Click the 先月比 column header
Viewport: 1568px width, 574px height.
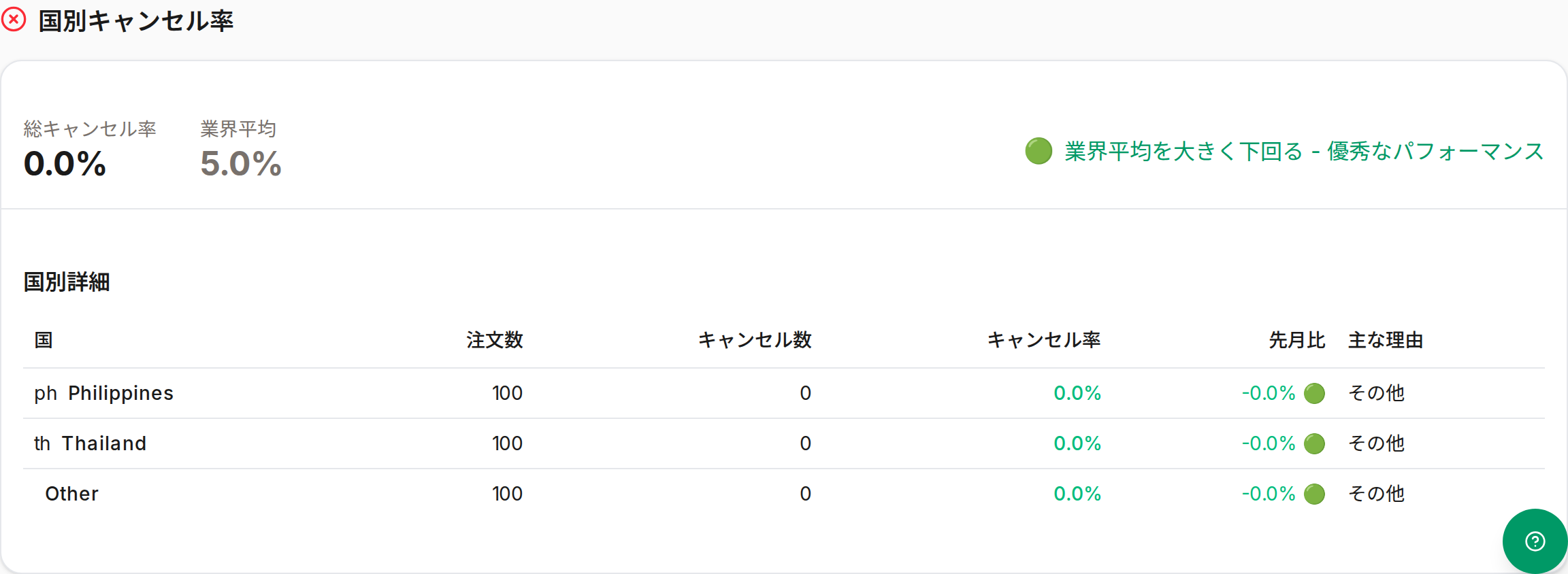pos(1297,340)
